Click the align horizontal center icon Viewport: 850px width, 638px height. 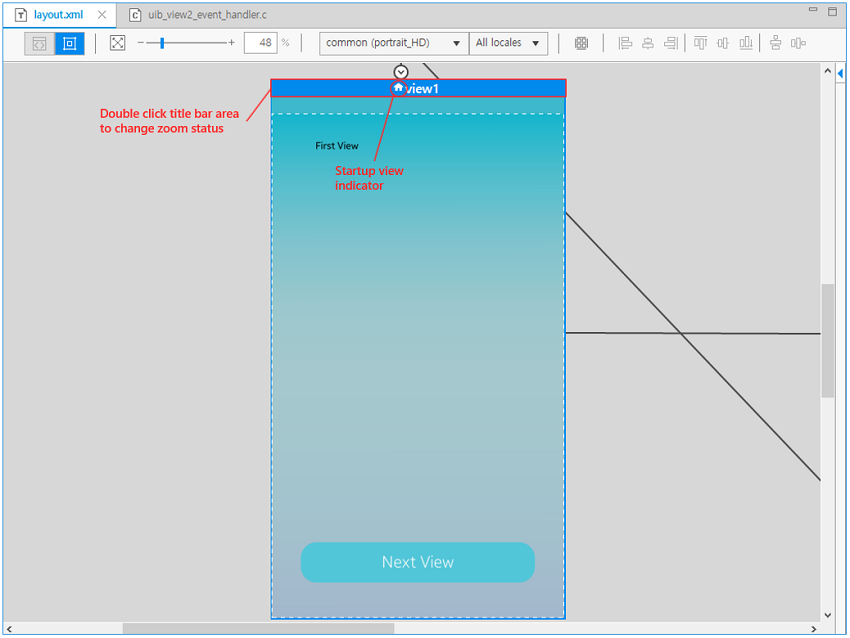pos(648,43)
